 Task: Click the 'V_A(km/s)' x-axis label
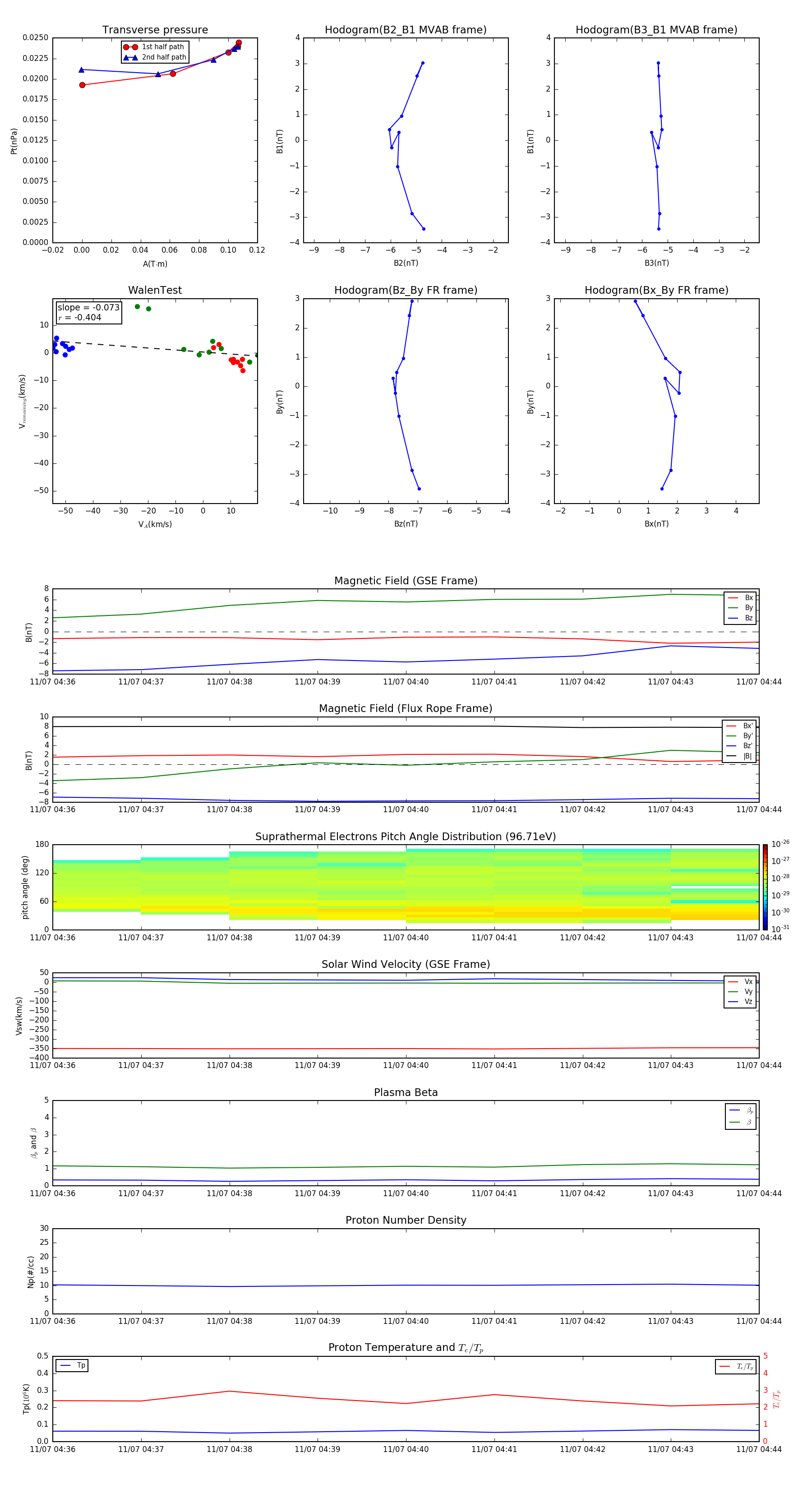[x=155, y=524]
